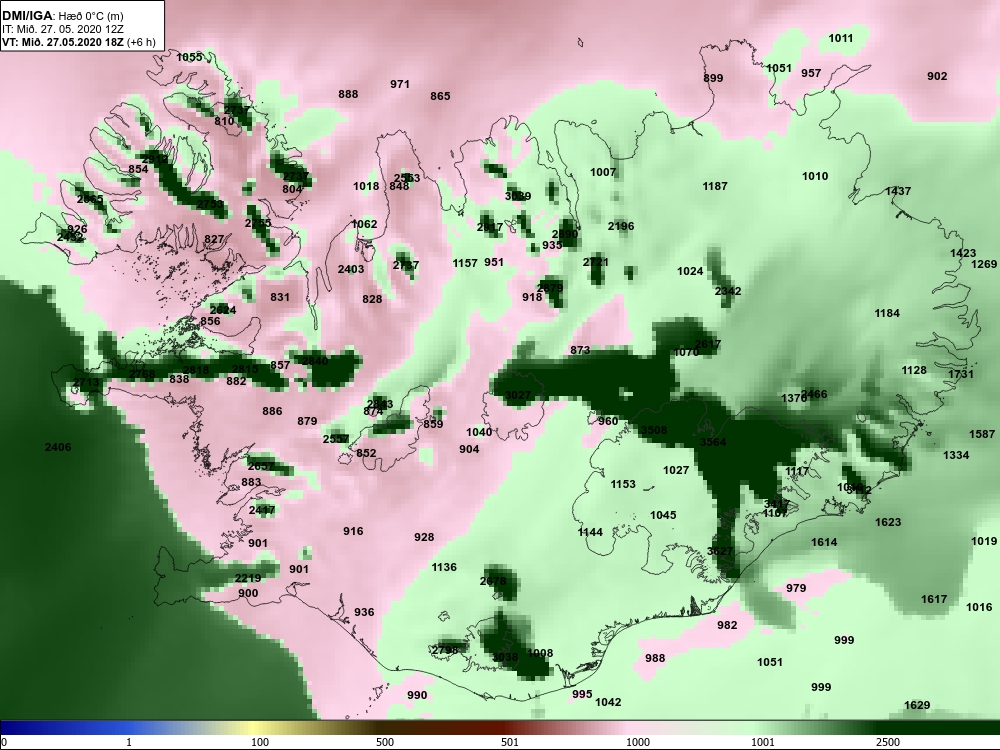Click the map value 1042

click(608, 702)
